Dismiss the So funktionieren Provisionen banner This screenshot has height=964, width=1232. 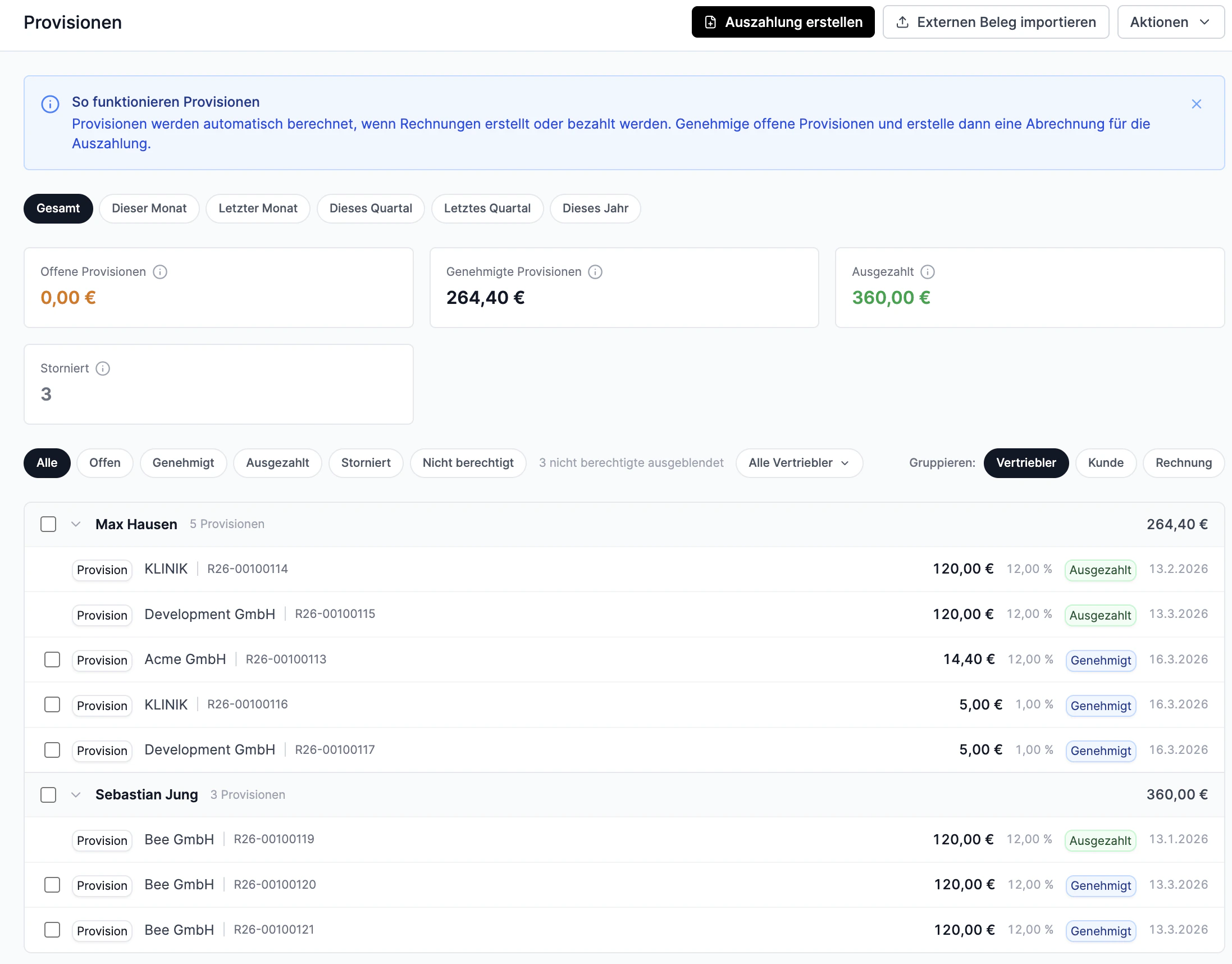[1196, 104]
